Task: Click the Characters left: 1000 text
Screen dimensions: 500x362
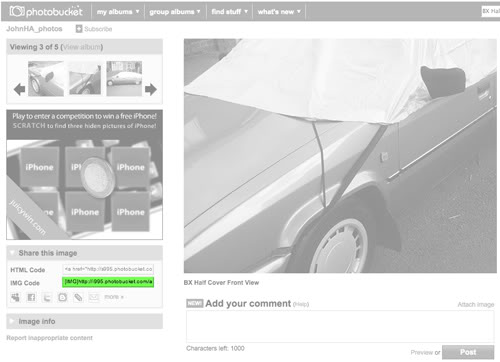Action: click(215, 348)
